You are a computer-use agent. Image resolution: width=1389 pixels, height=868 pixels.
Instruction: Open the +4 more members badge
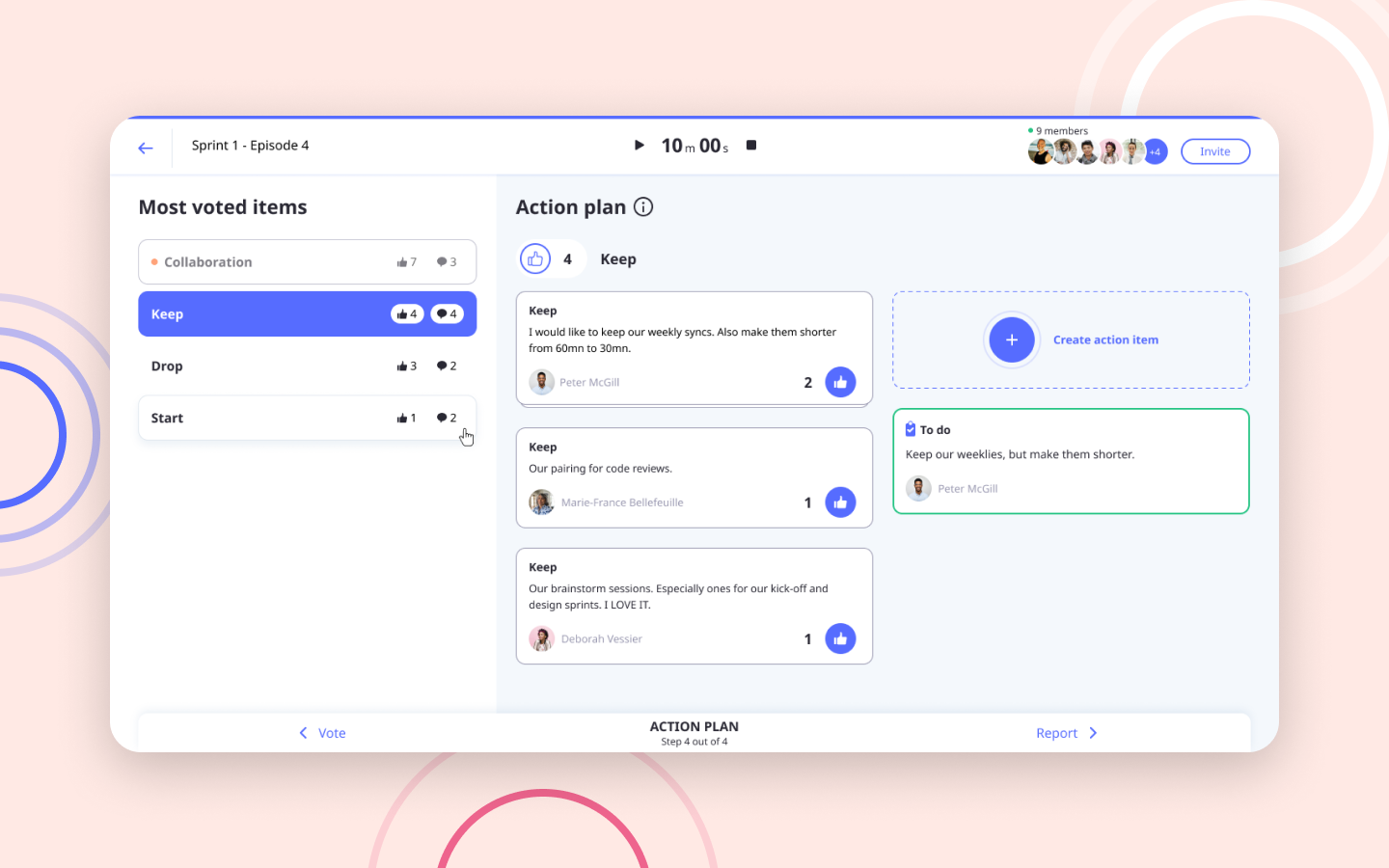coord(1156,151)
